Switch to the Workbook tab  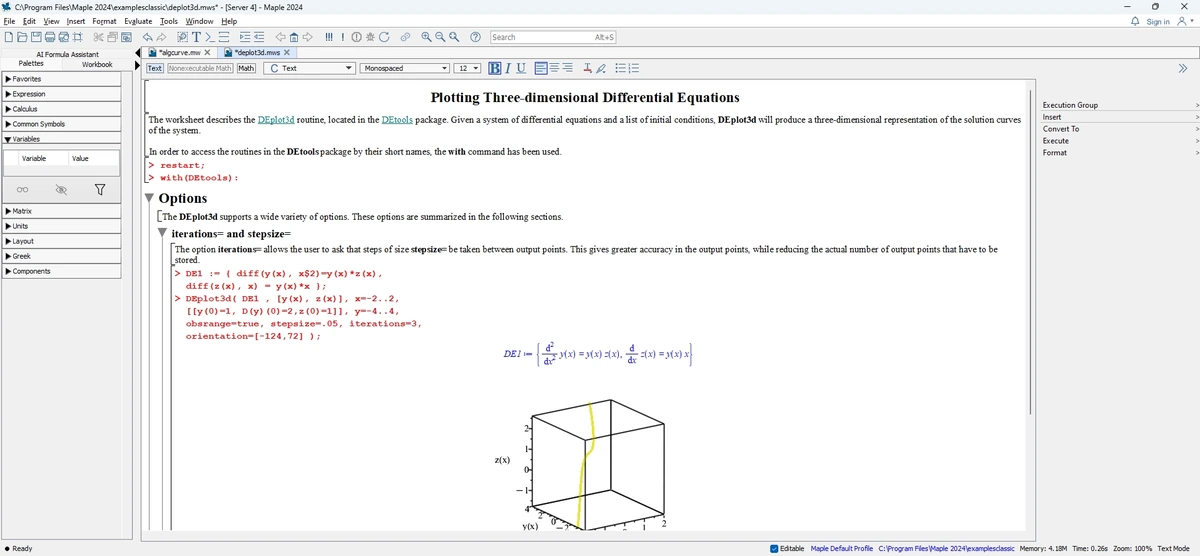[97, 64]
